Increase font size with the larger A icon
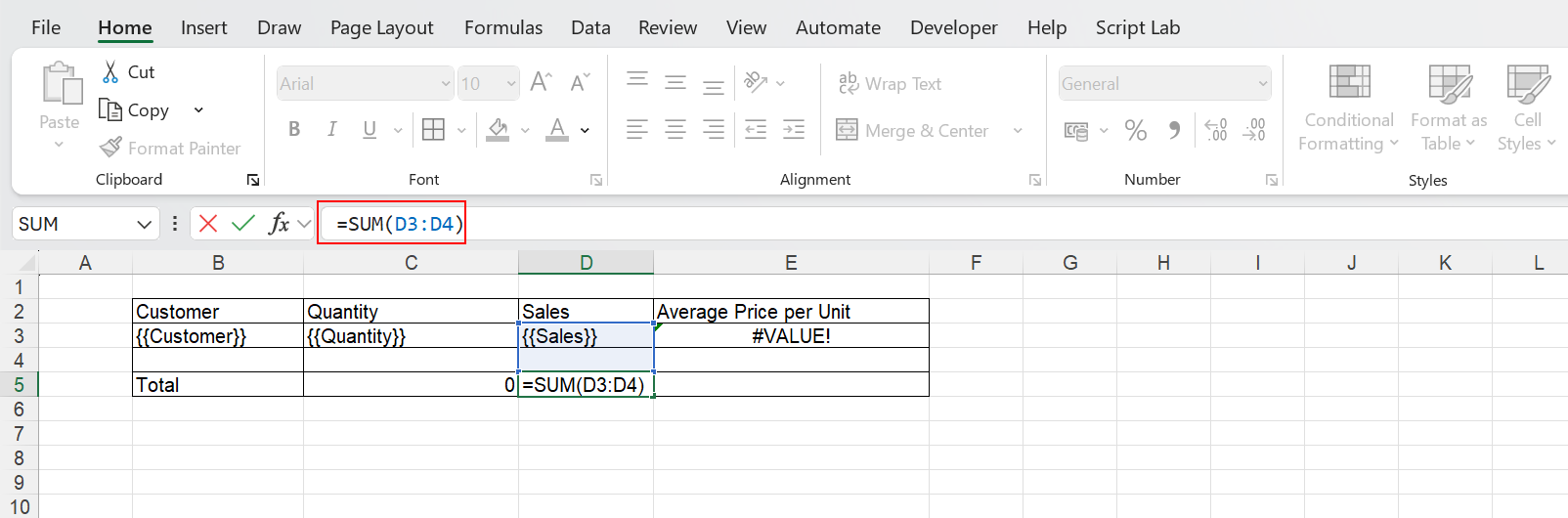Image resolution: width=1568 pixels, height=518 pixels. pyautogui.click(x=541, y=83)
